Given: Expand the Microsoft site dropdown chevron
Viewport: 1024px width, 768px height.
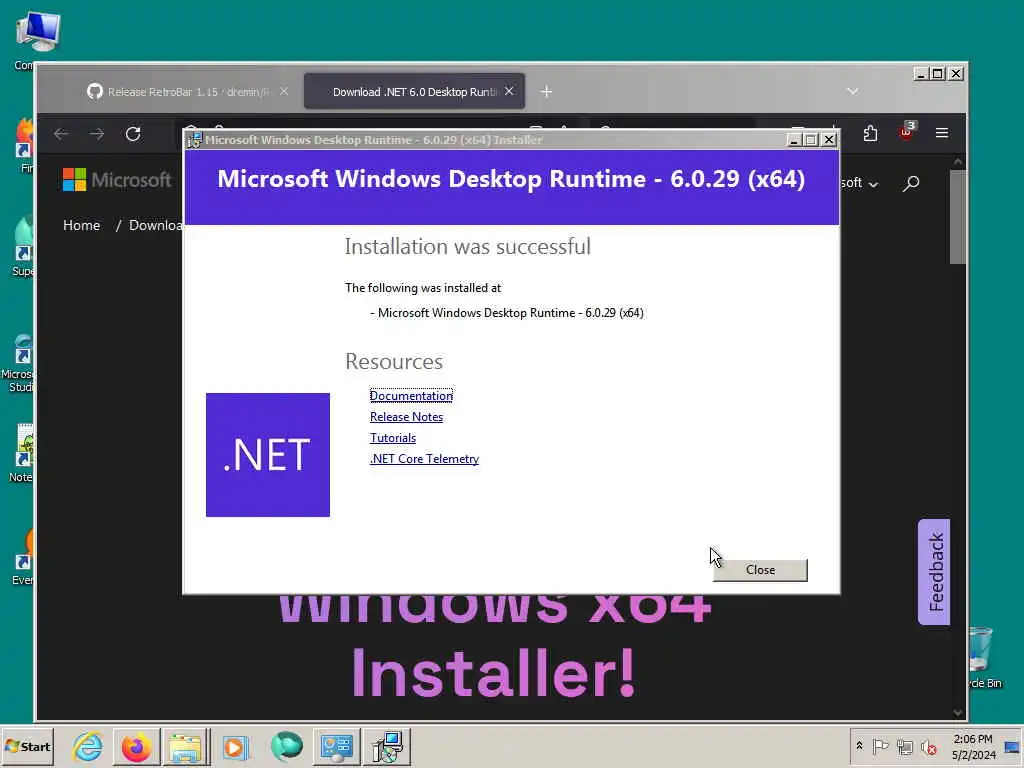Looking at the screenshot, I should pyautogui.click(x=873, y=185).
